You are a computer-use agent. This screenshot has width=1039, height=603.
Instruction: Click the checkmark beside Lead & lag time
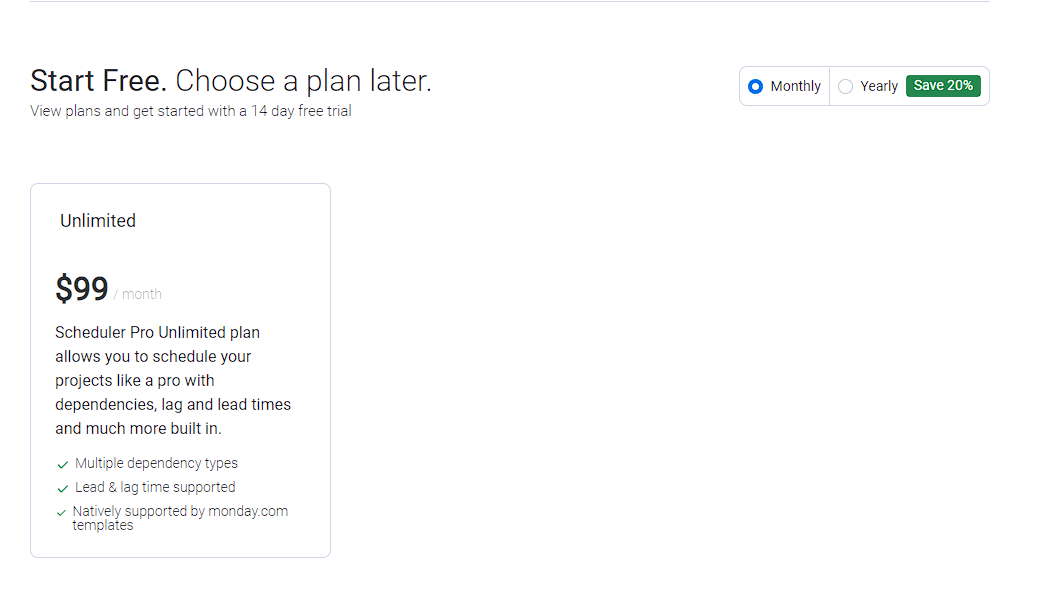pyautogui.click(x=63, y=488)
